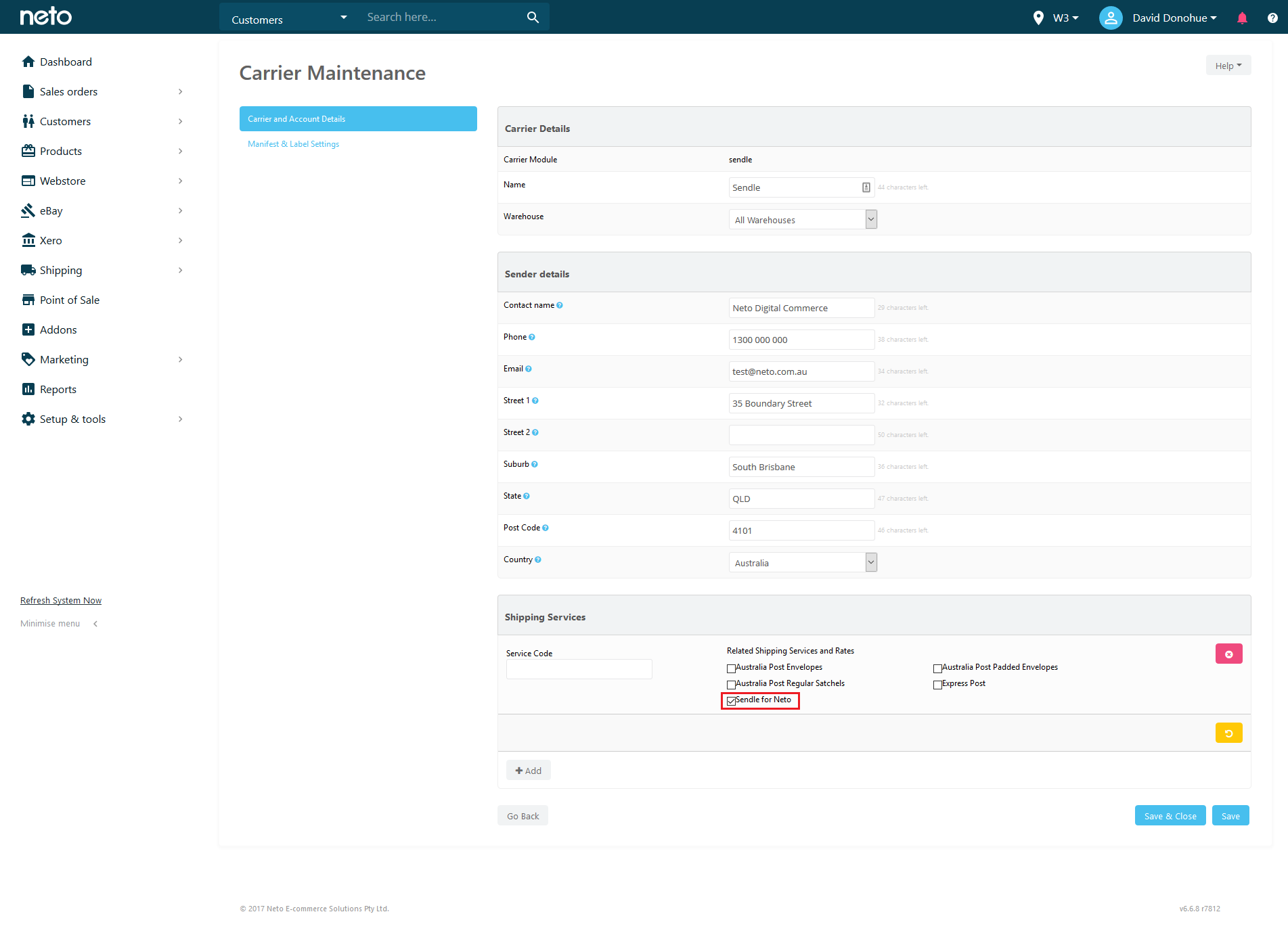This screenshot has width=1288, height=935.
Task: Open the W3 warehouse dropdown
Action: click(x=1065, y=18)
